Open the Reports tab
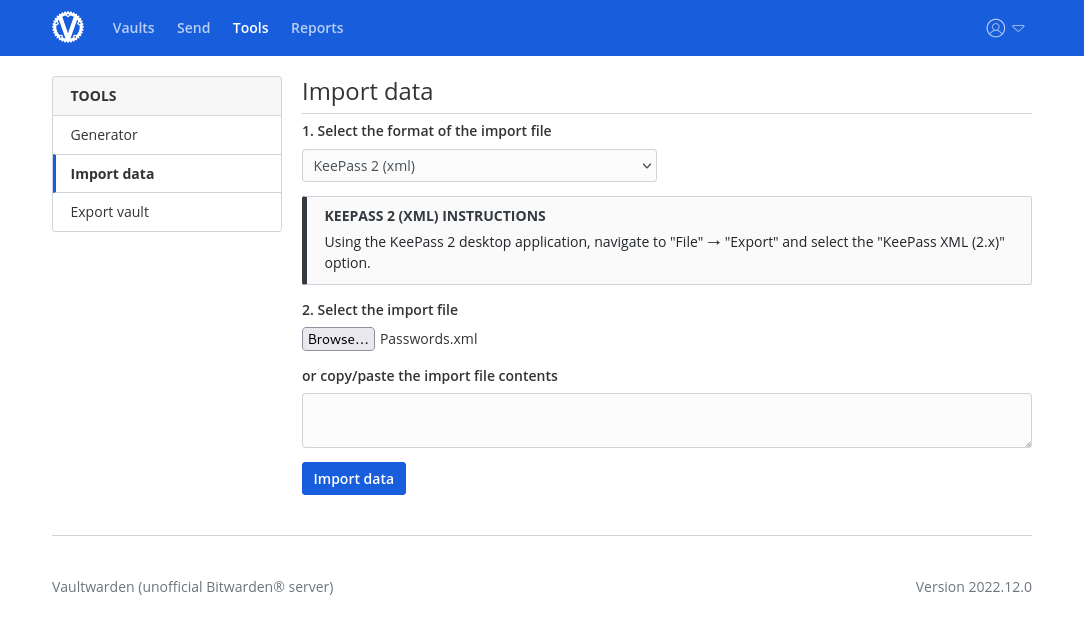 click(317, 28)
